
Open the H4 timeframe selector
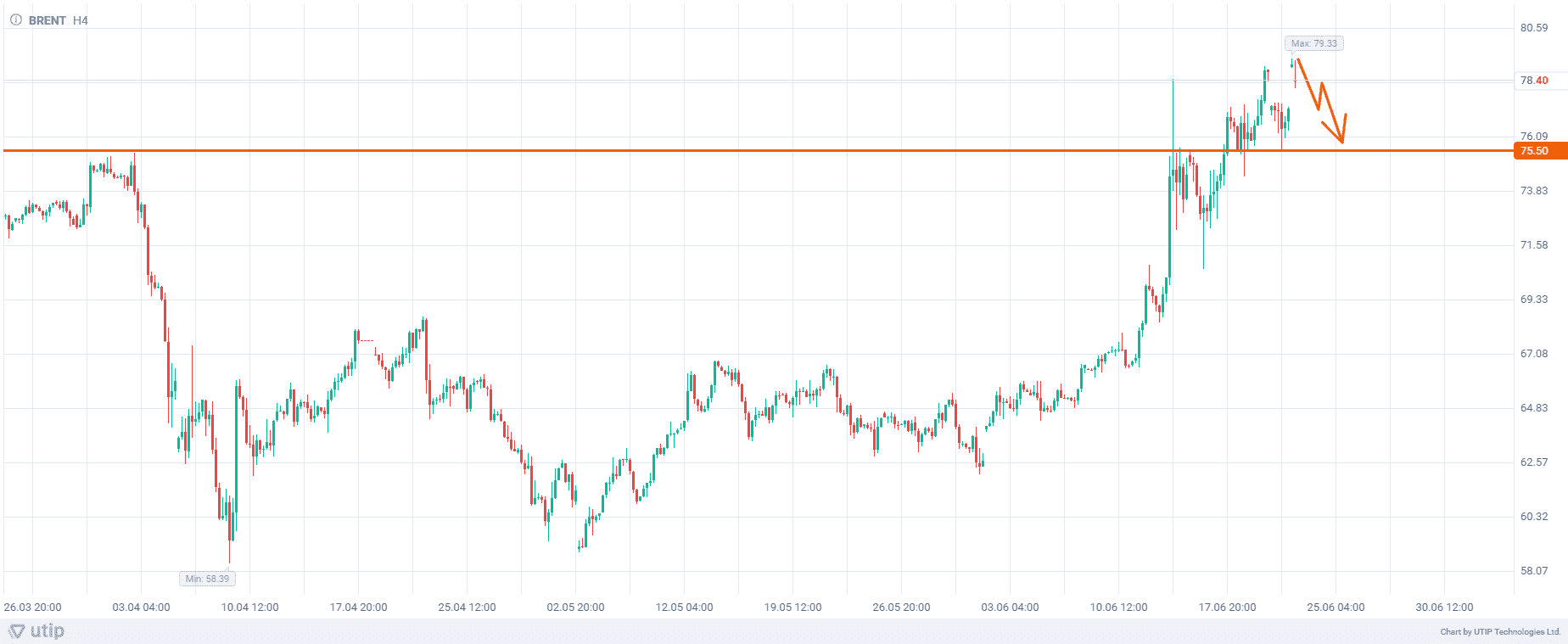click(81, 20)
